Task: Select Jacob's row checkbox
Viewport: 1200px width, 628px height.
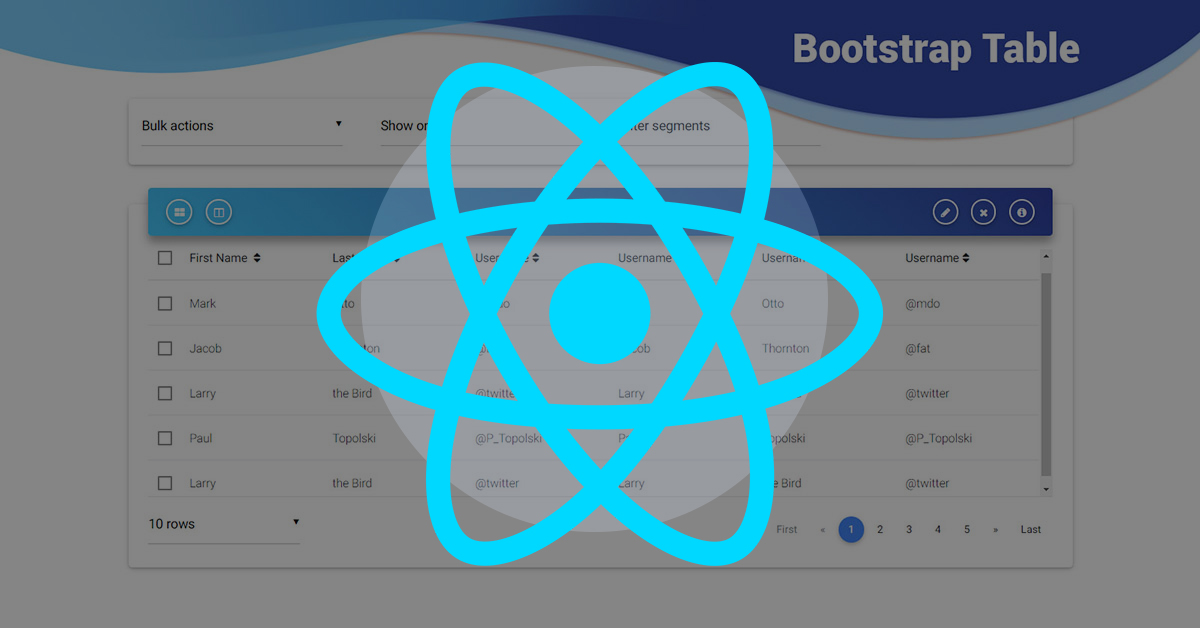Action: pyautogui.click(x=164, y=348)
